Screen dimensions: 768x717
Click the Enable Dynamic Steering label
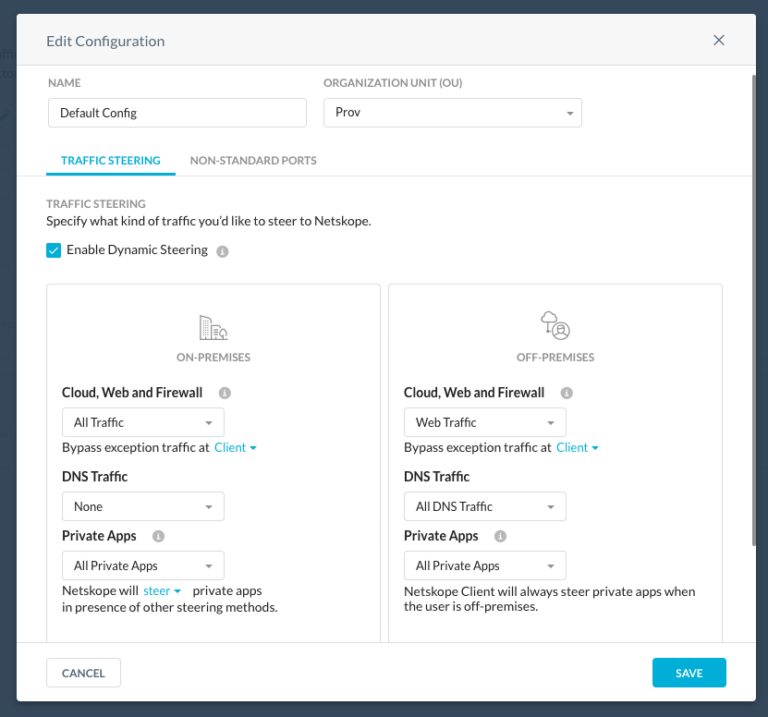click(x=137, y=250)
